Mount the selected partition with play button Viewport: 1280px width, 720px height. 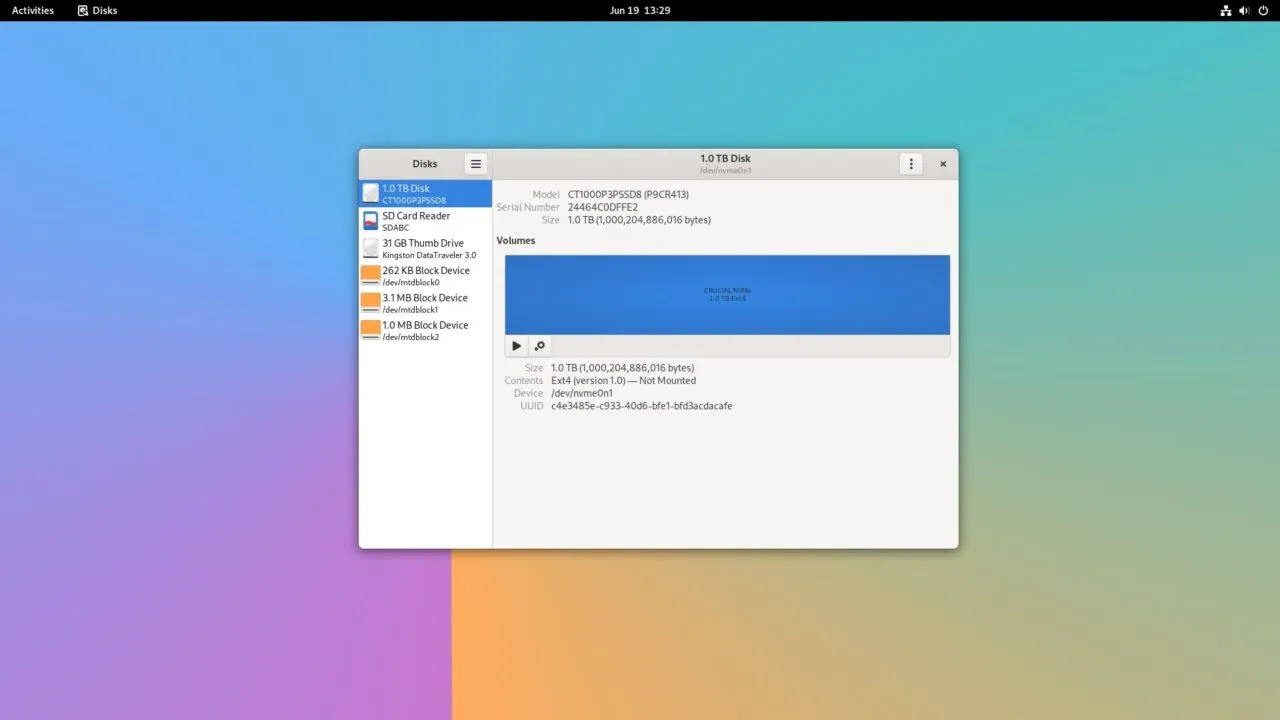[516, 346]
